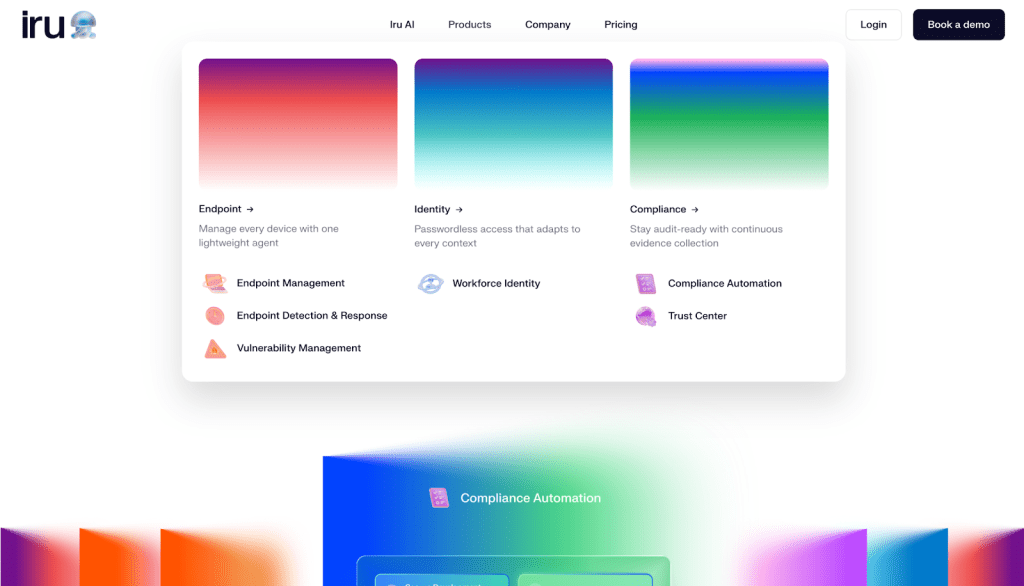Viewport: 1024px width, 586px height.
Task: Go to the Pricing page
Action: coord(620,25)
